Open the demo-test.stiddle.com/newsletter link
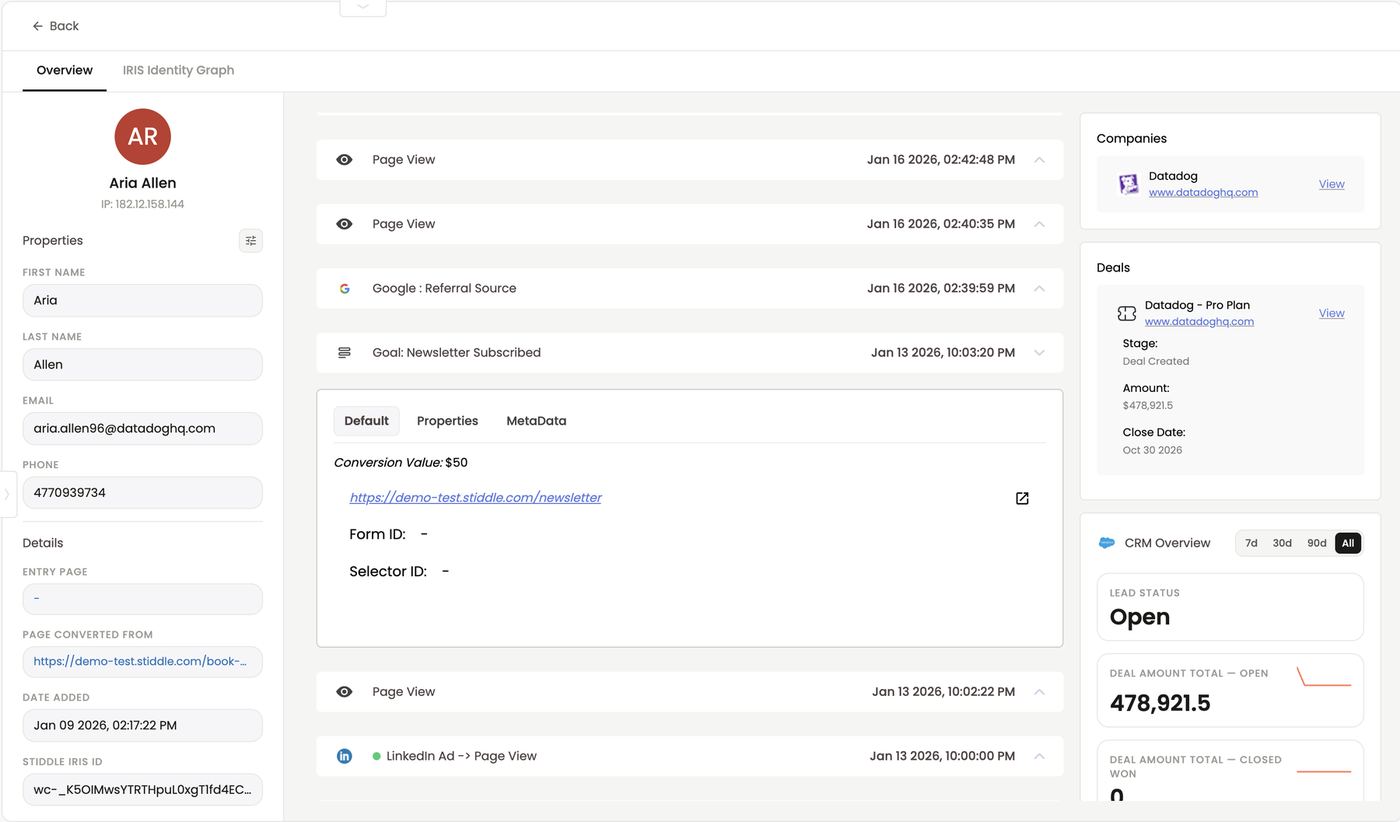Image resolution: width=1400 pixels, height=822 pixels. coord(476,498)
